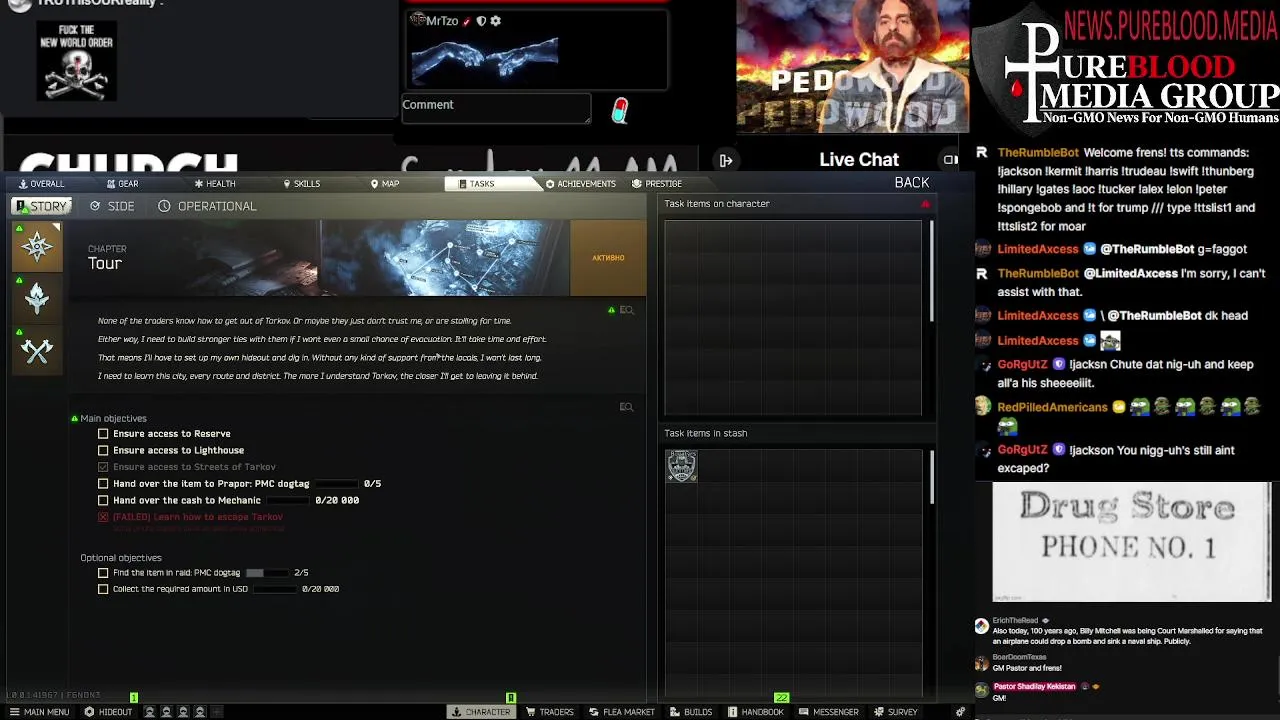Click the panel toggle icon right of Live Chat
1280x720 pixels.
[951, 160]
